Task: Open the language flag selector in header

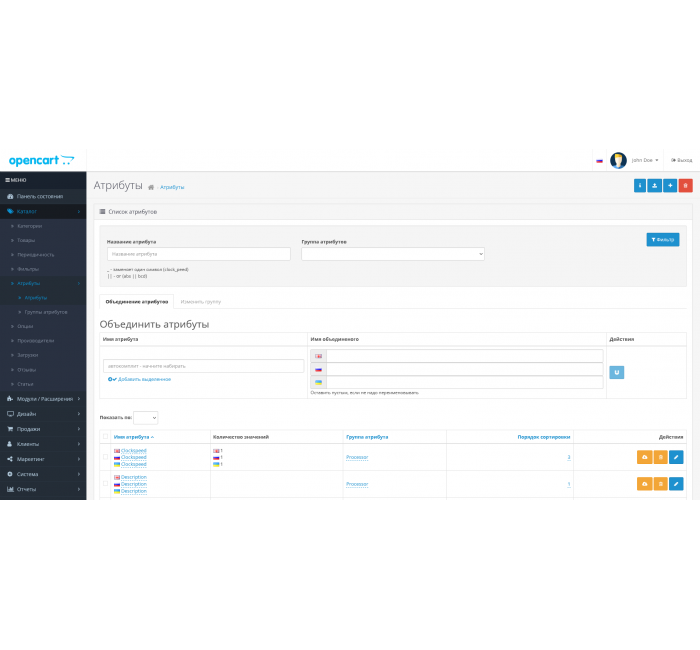Action: click(x=600, y=161)
